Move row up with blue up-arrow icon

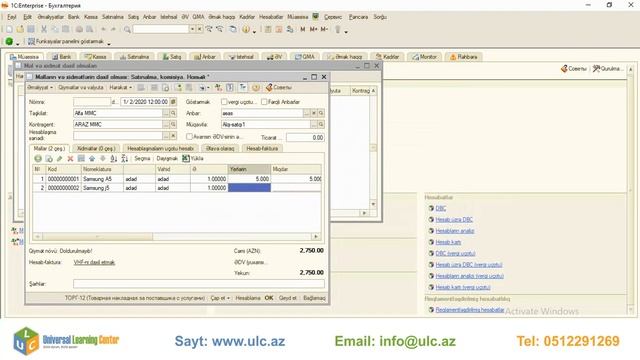coord(92,158)
